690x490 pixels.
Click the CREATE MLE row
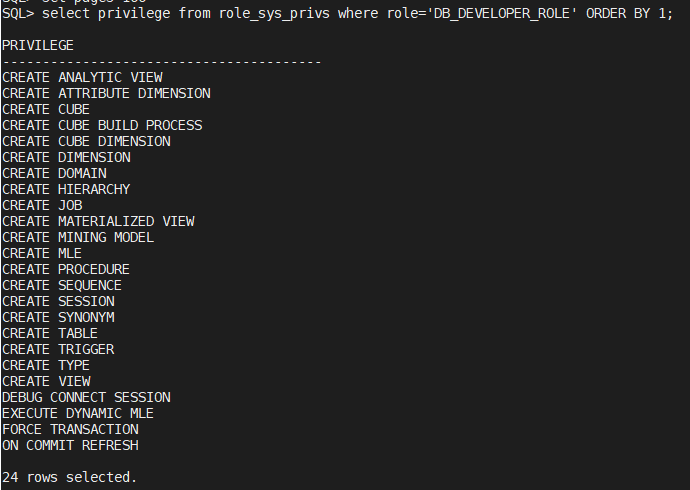42,253
